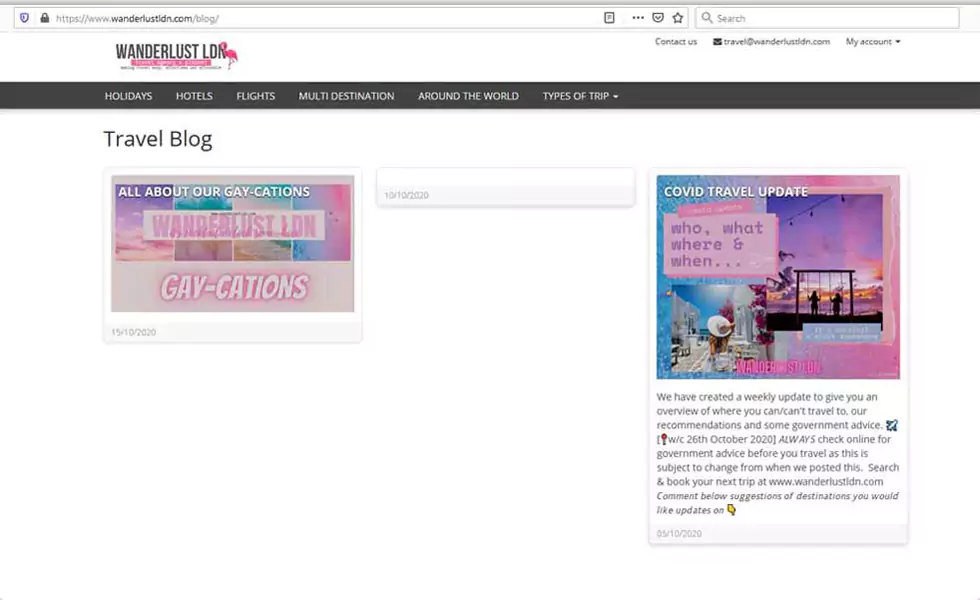Open the three-dot page actions icon
Image resolution: width=980 pixels, height=600 pixels.
tap(638, 17)
